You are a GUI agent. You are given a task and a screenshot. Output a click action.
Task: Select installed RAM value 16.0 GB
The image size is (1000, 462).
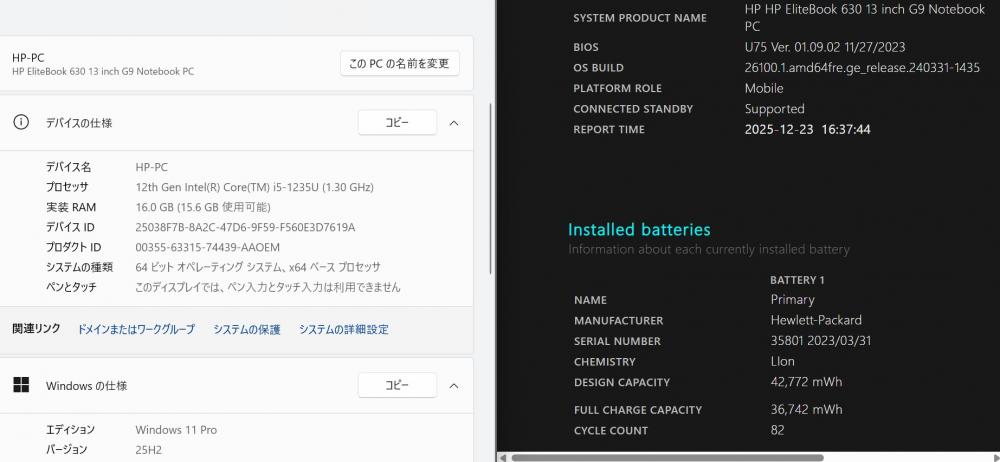(x=203, y=207)
